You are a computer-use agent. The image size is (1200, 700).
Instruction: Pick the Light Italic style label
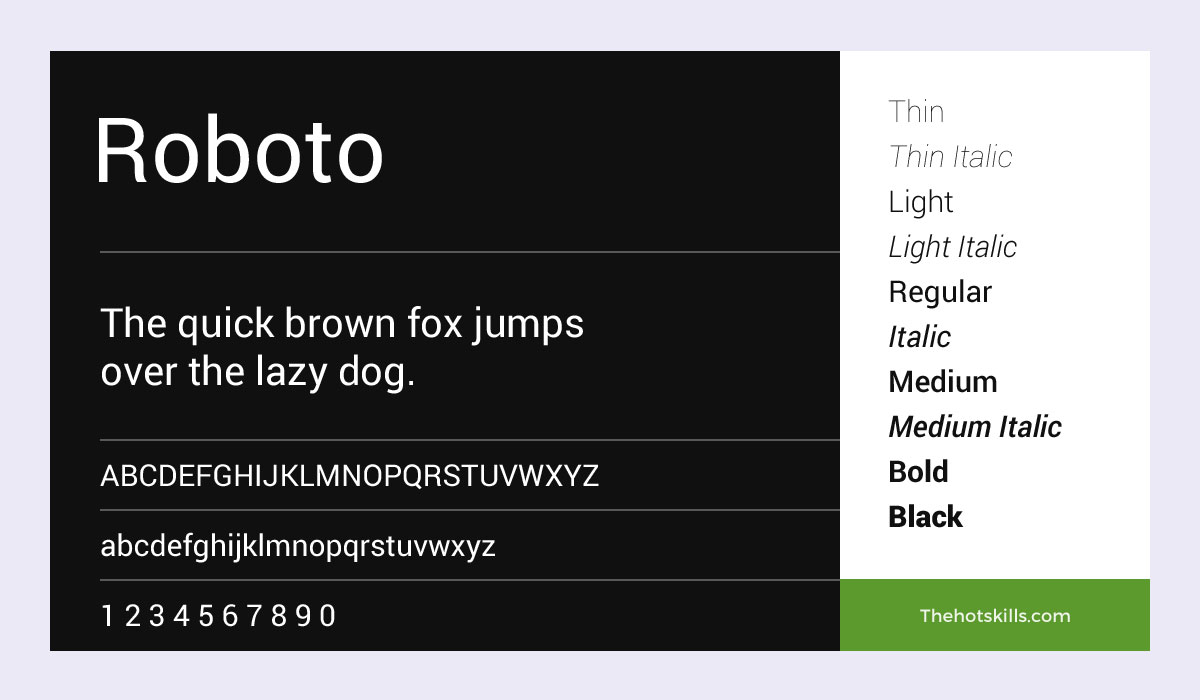(x=952, y=247)
